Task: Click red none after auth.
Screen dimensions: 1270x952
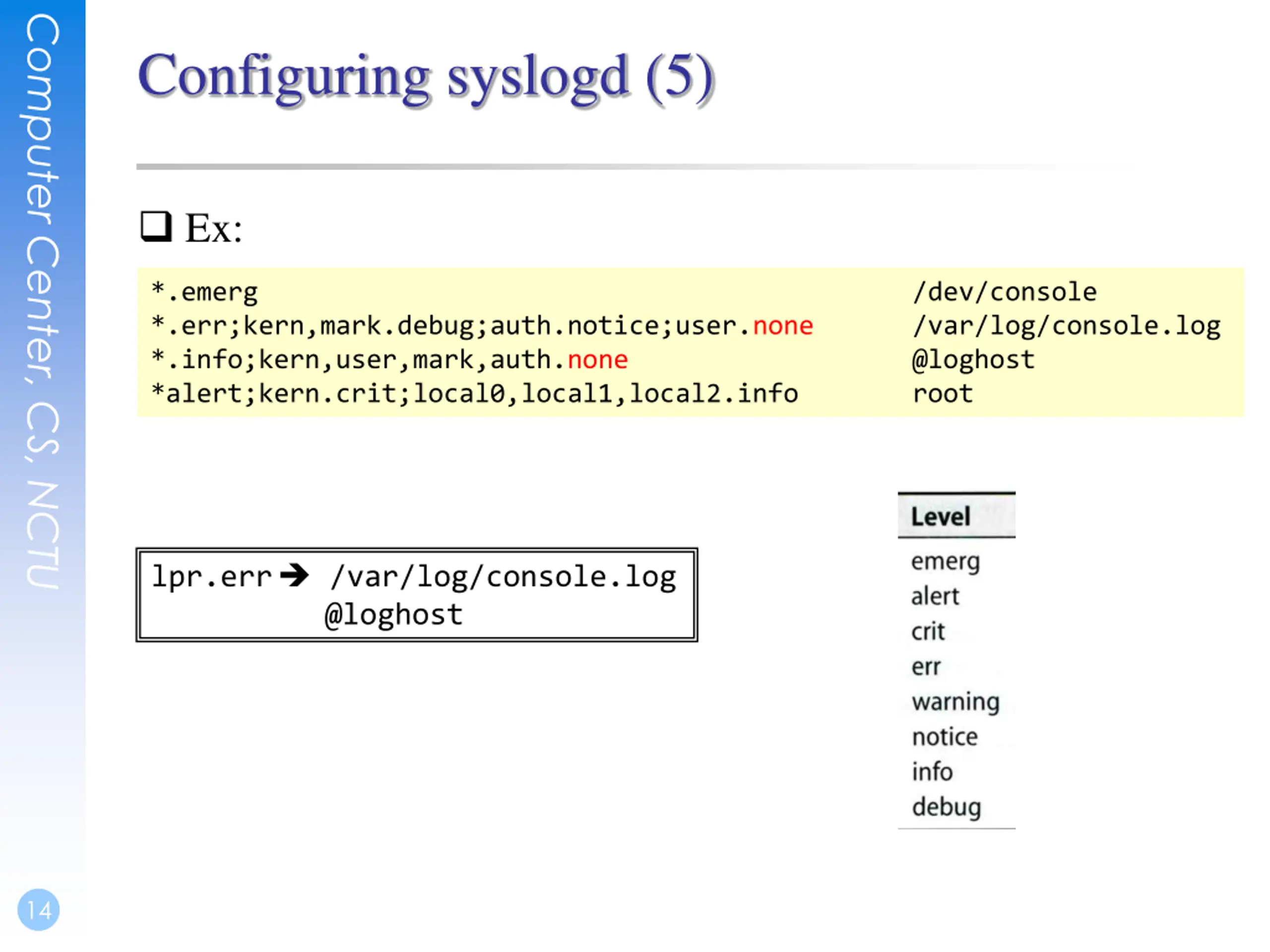Action: pos(597,360)
